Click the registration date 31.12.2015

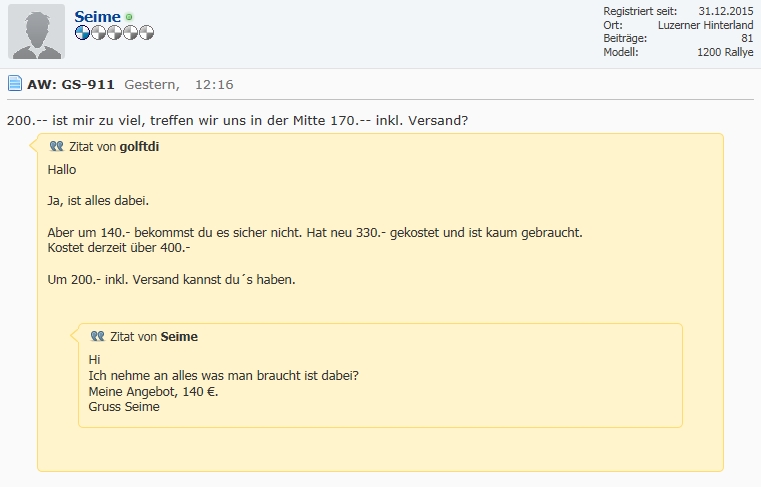(x=726, y=11)
